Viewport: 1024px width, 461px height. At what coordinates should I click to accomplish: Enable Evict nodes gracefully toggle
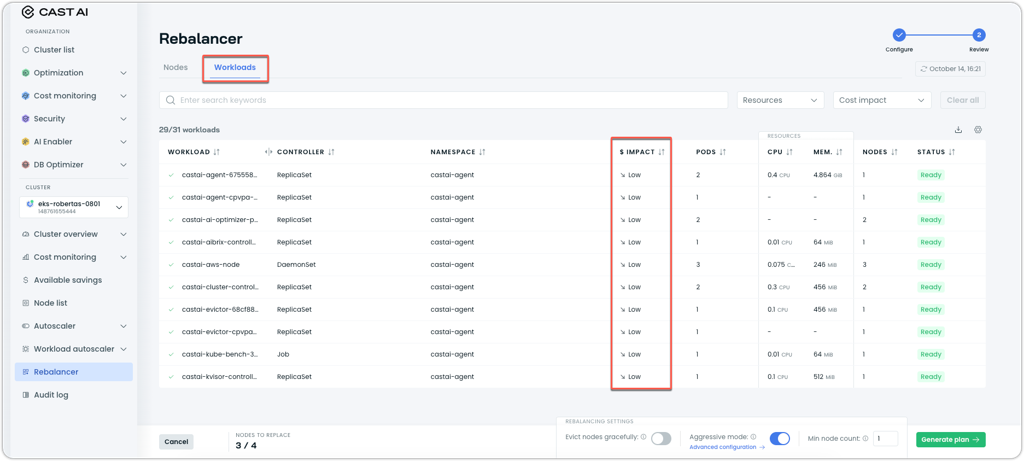(x=661, y=438)
